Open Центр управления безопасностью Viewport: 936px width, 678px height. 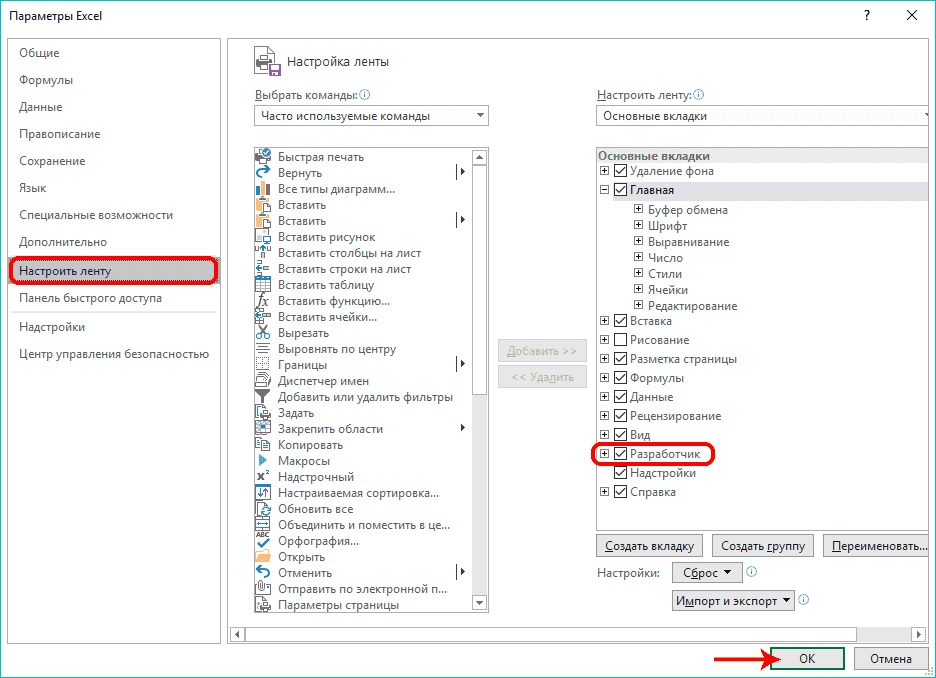[x=114, y=354]
